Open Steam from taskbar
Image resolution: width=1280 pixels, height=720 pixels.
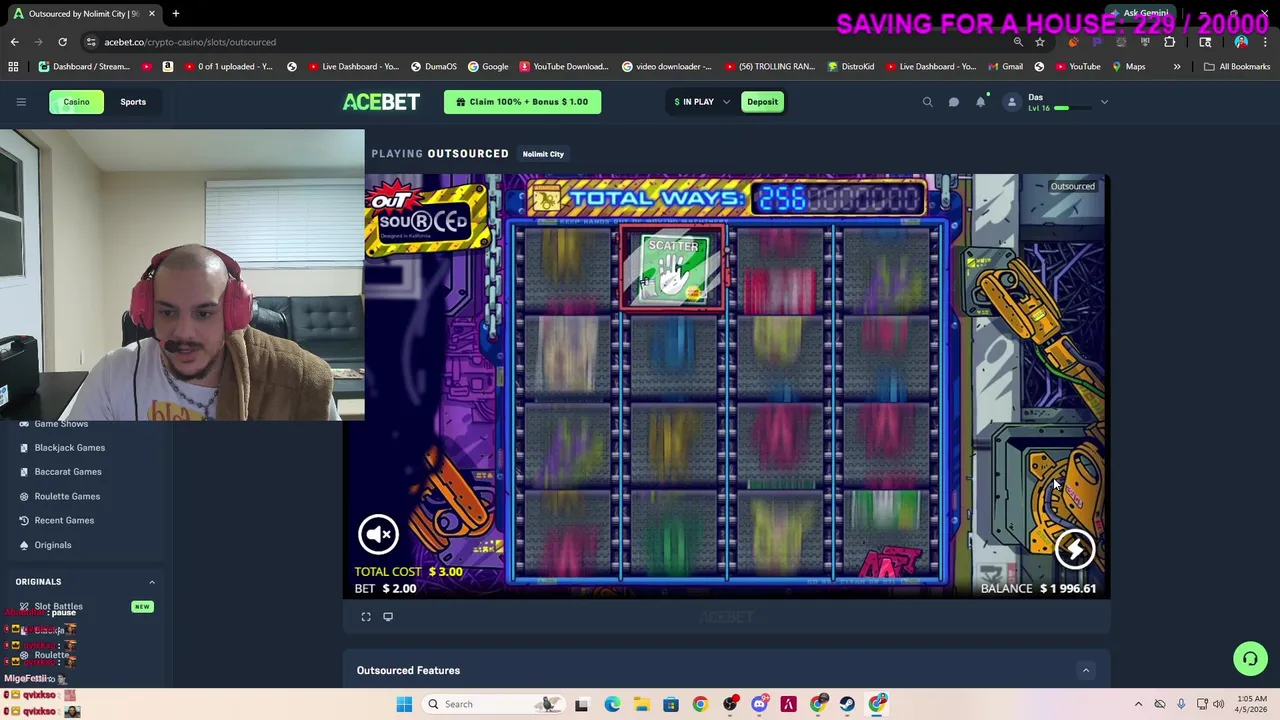[848, 704]
